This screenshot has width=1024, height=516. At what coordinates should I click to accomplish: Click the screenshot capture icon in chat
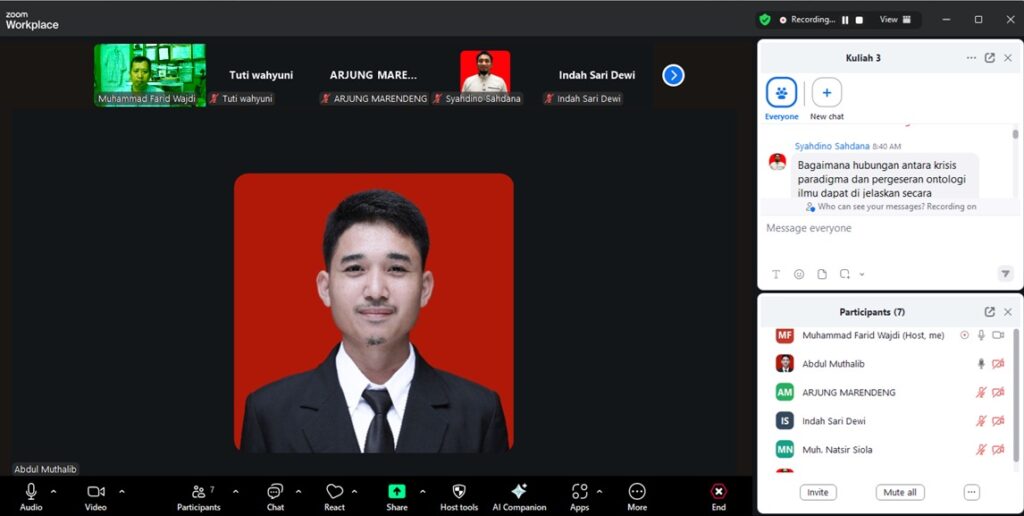click(845, 274)
